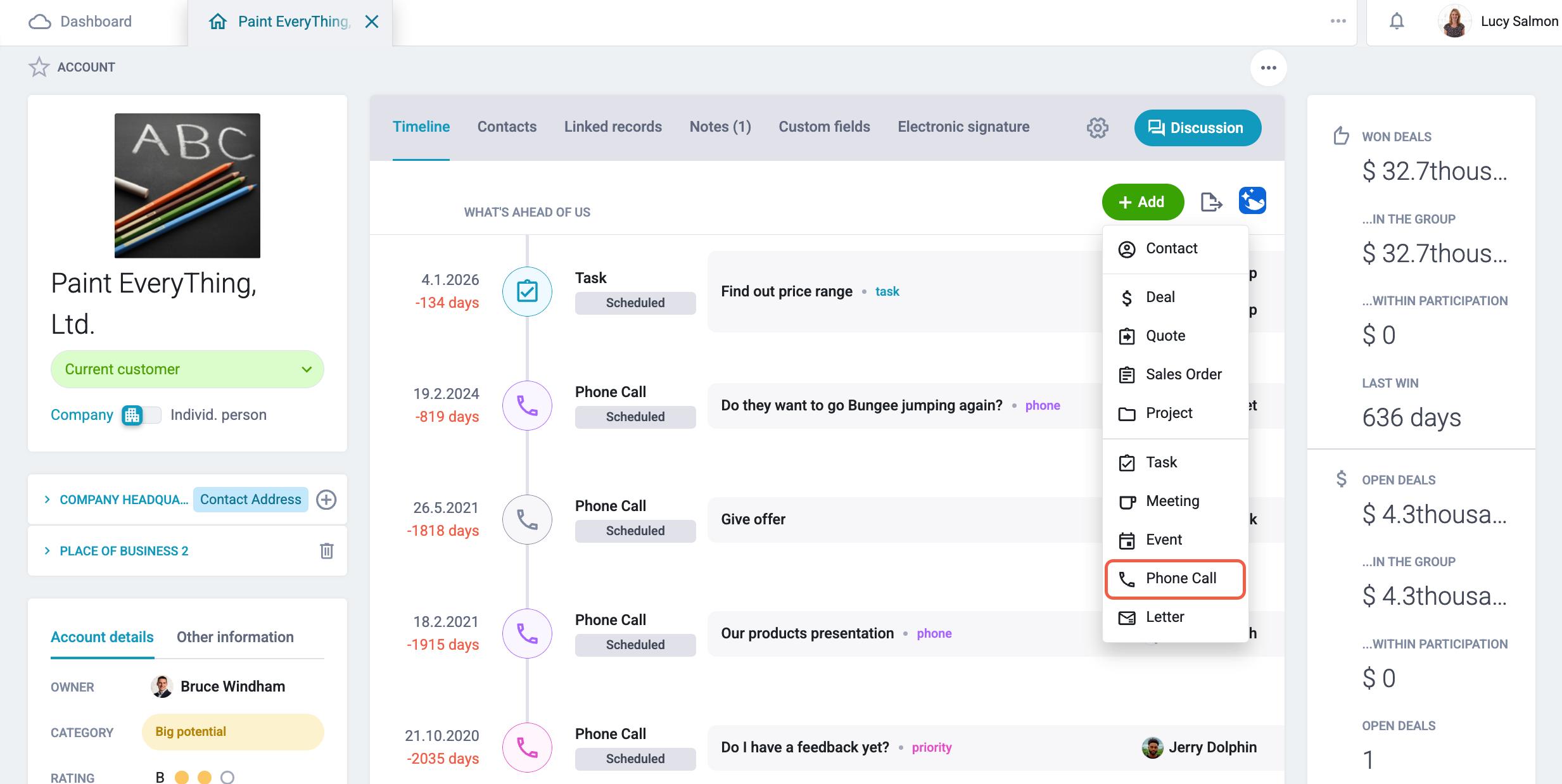Click the task checkmark timeline icon
Viewport: 1562px width, 784px height.
click(527, 291)
